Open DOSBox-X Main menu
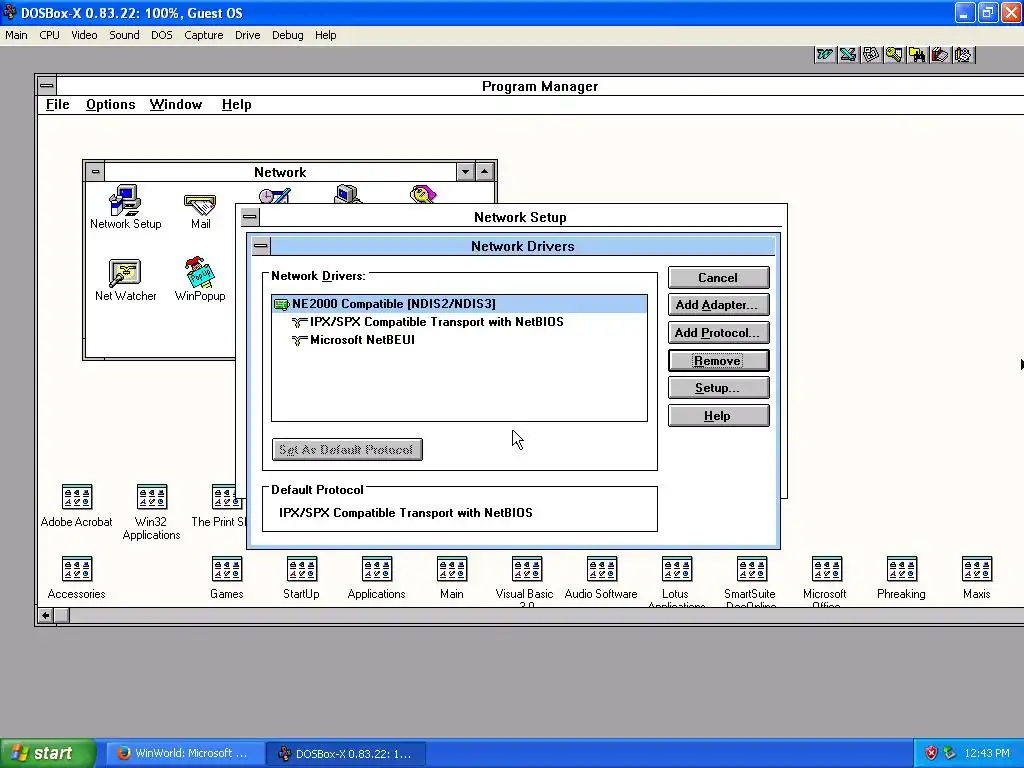The image size is (1024, 768). (x=16, y=35)
